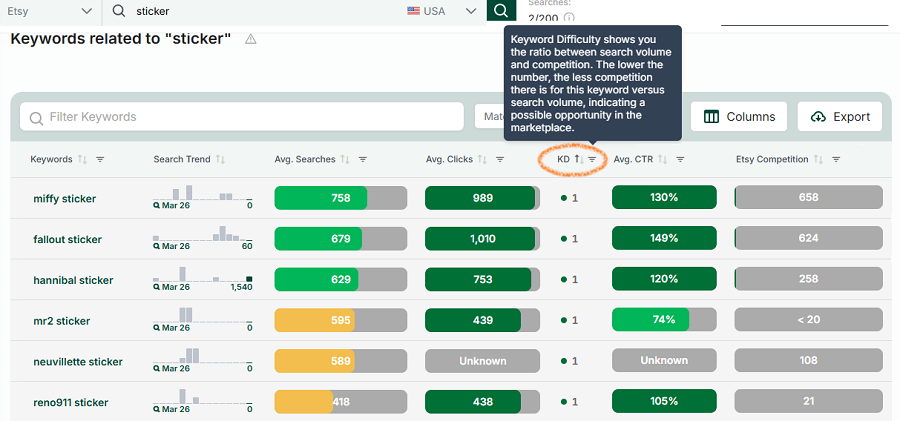Click the hannibal sticker trend chart
This screenshot has width=900, height=421.
[x=203, y=279]
